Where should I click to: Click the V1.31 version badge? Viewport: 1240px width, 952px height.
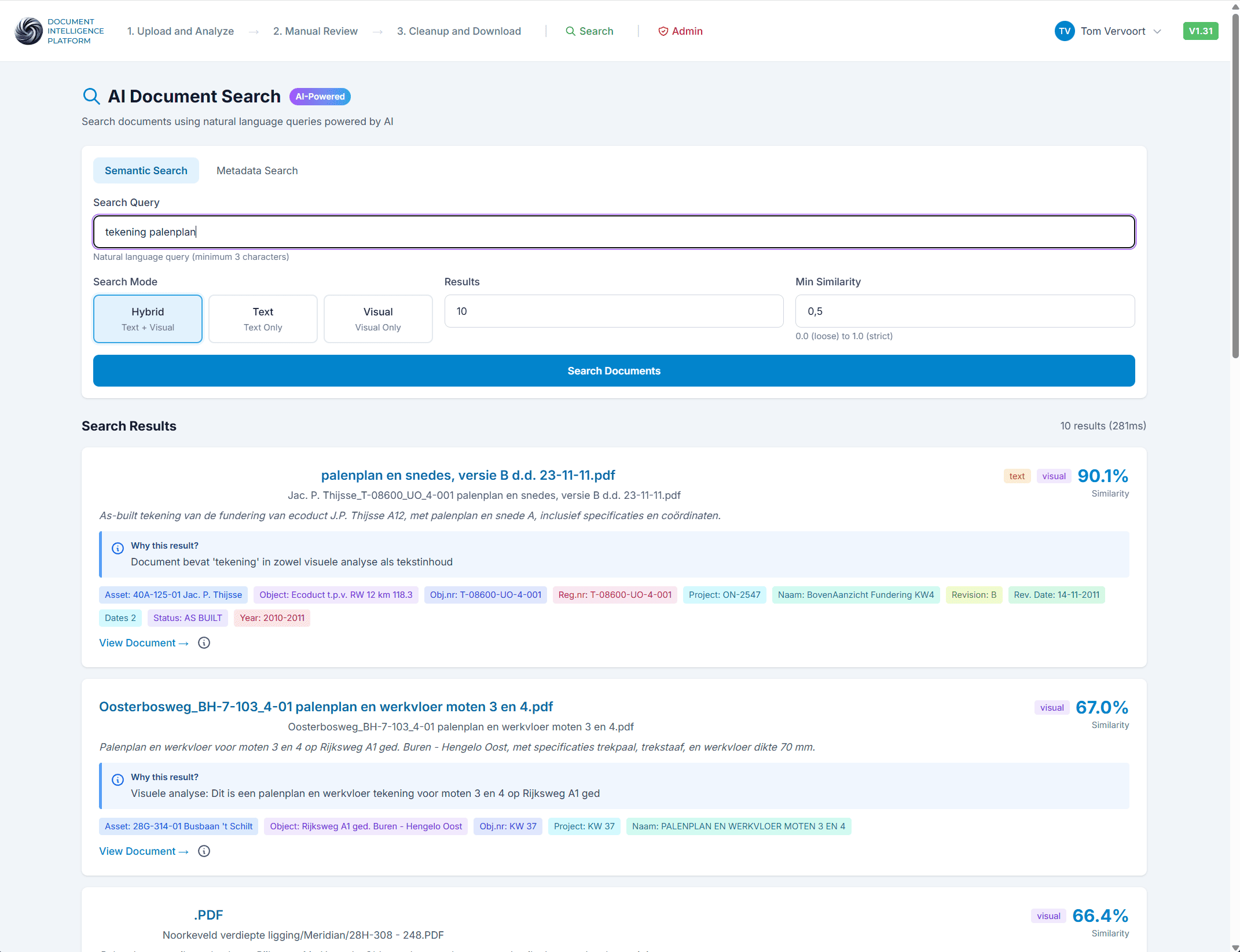(1201, 31)
